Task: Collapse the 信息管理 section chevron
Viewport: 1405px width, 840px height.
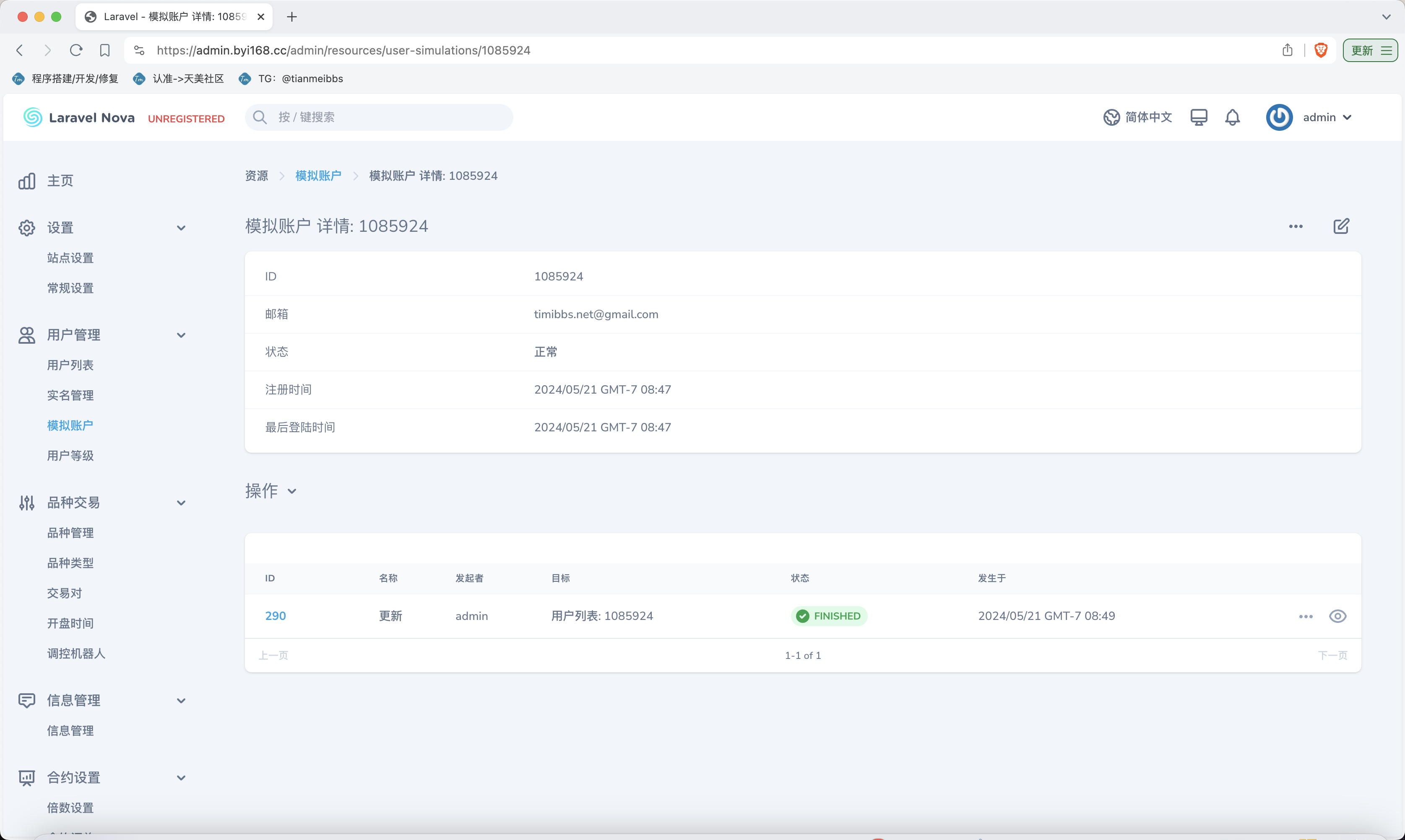Action: (x=181, y=701)
